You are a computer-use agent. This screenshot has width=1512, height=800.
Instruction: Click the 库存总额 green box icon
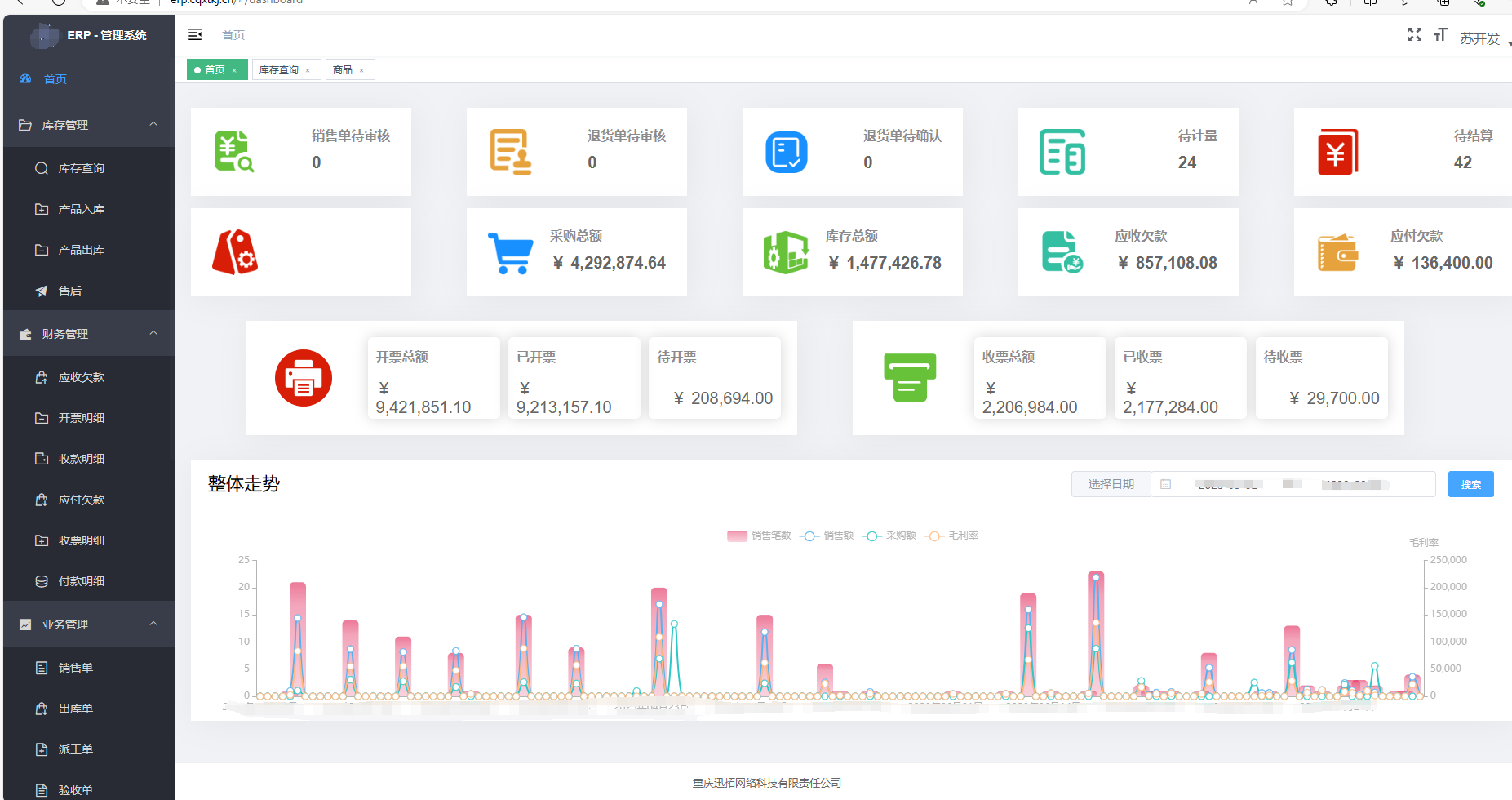pos(786,252)
